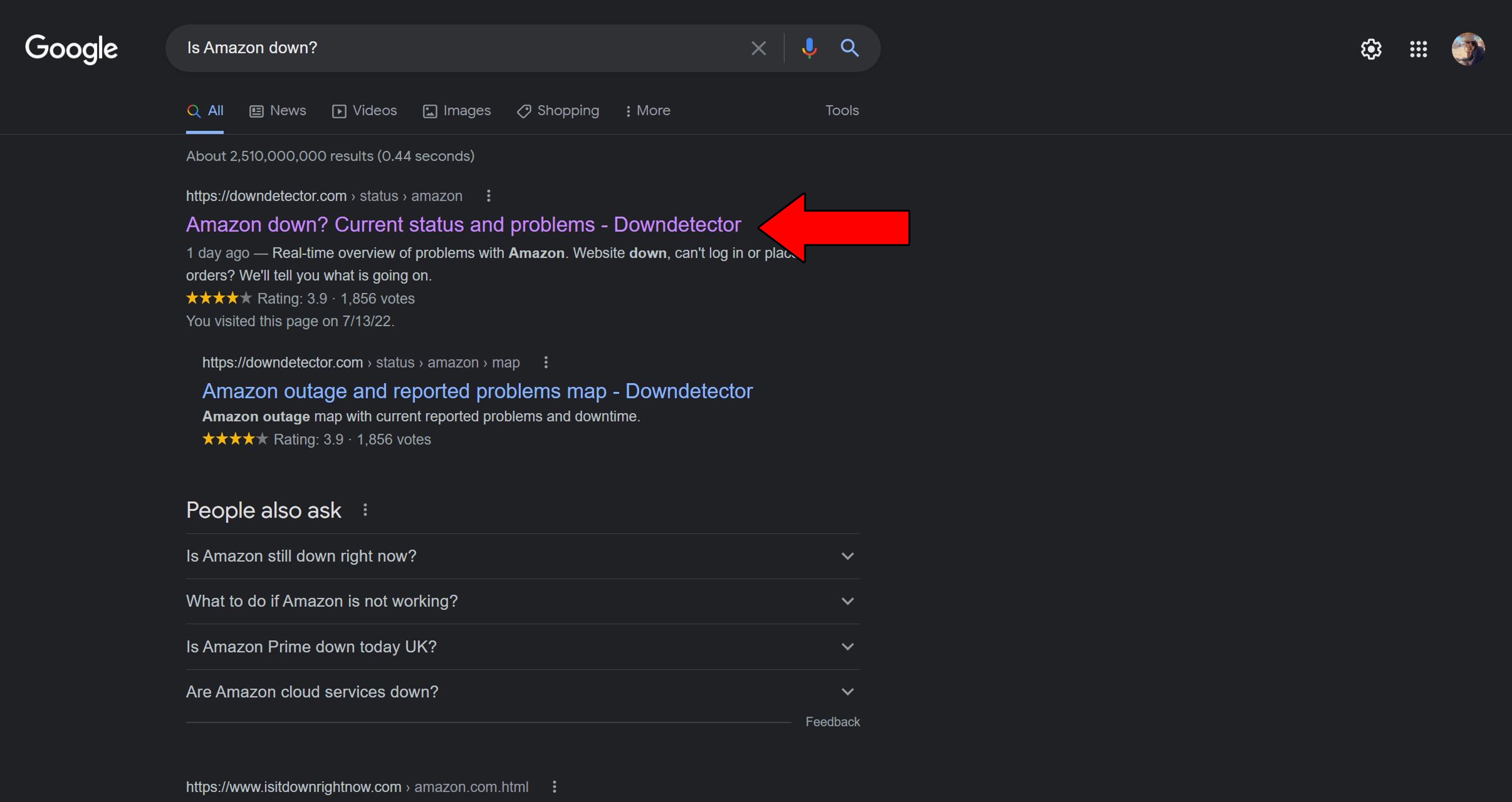Click 'Amazon outage map with current reported problems' snippet
Screen dimensions: 1512x802
click(x=421, y=416)
